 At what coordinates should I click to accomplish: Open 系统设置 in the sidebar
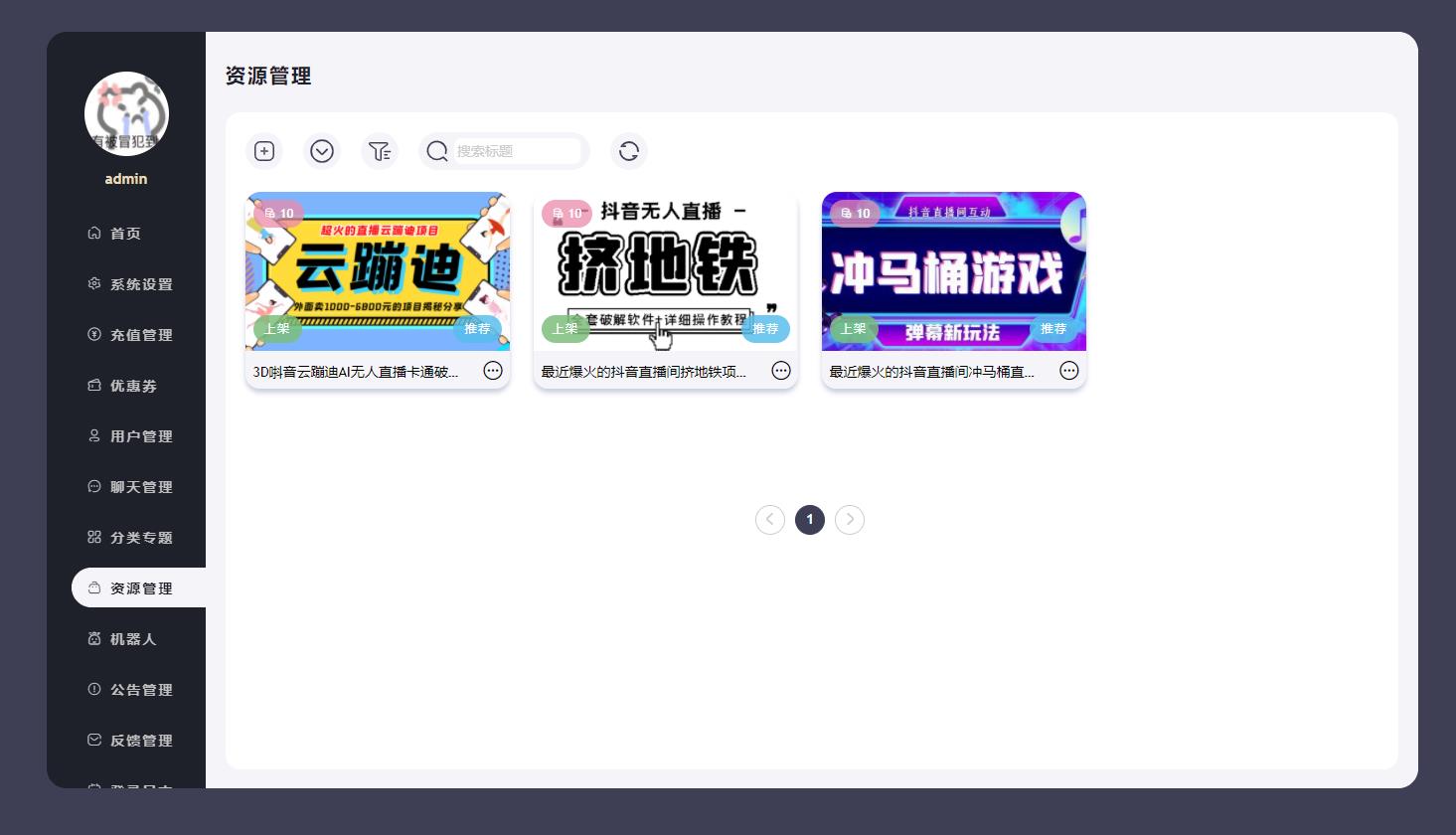tap(141, 284)
